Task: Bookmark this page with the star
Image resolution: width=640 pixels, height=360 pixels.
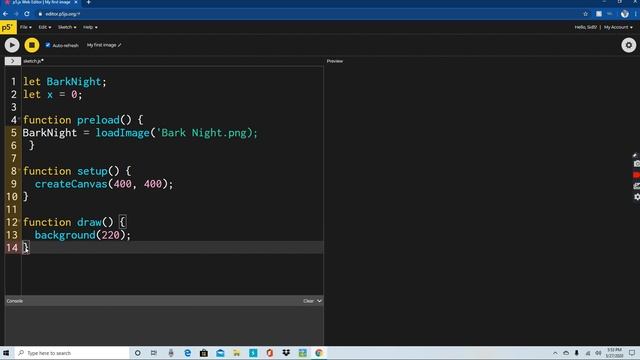Action: (x=585, y=14)
